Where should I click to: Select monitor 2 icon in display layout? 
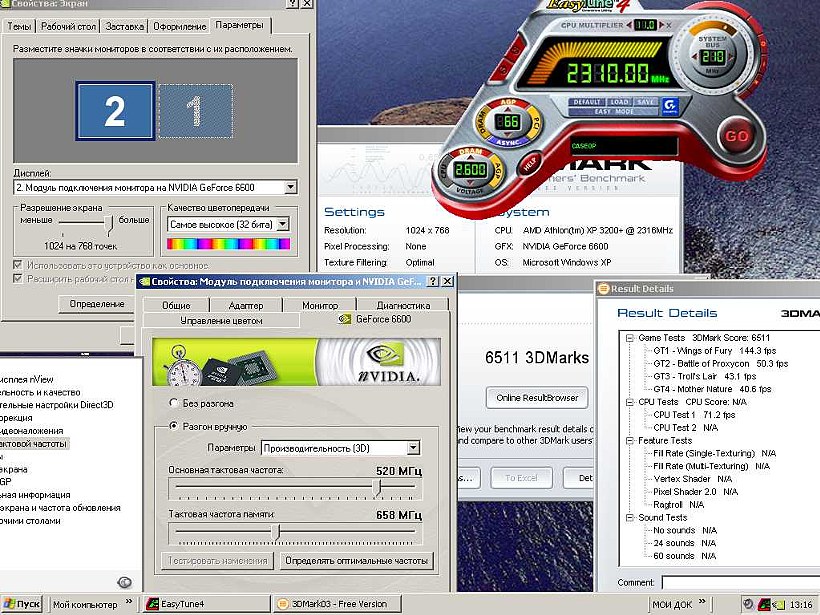click(x=114, y=110)
